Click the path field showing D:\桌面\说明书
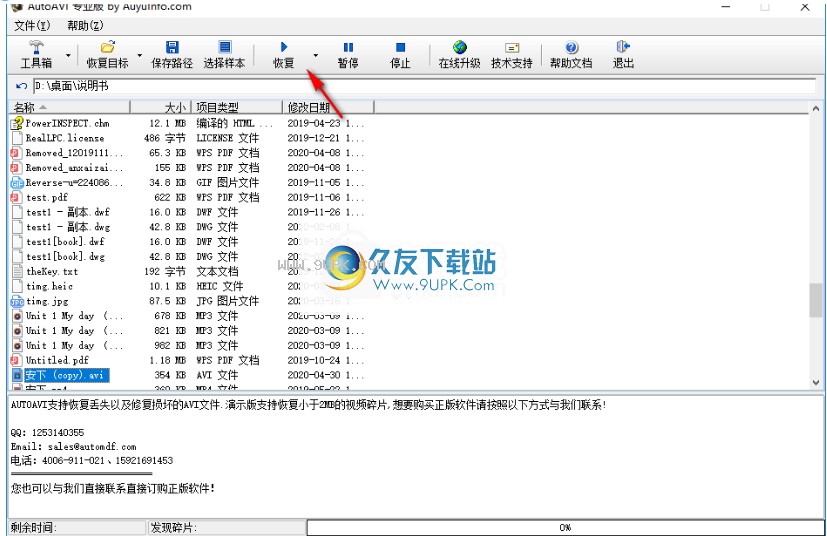Image resolution: width=827 pixels, height=536 pixels. click(x=425, y=85)
